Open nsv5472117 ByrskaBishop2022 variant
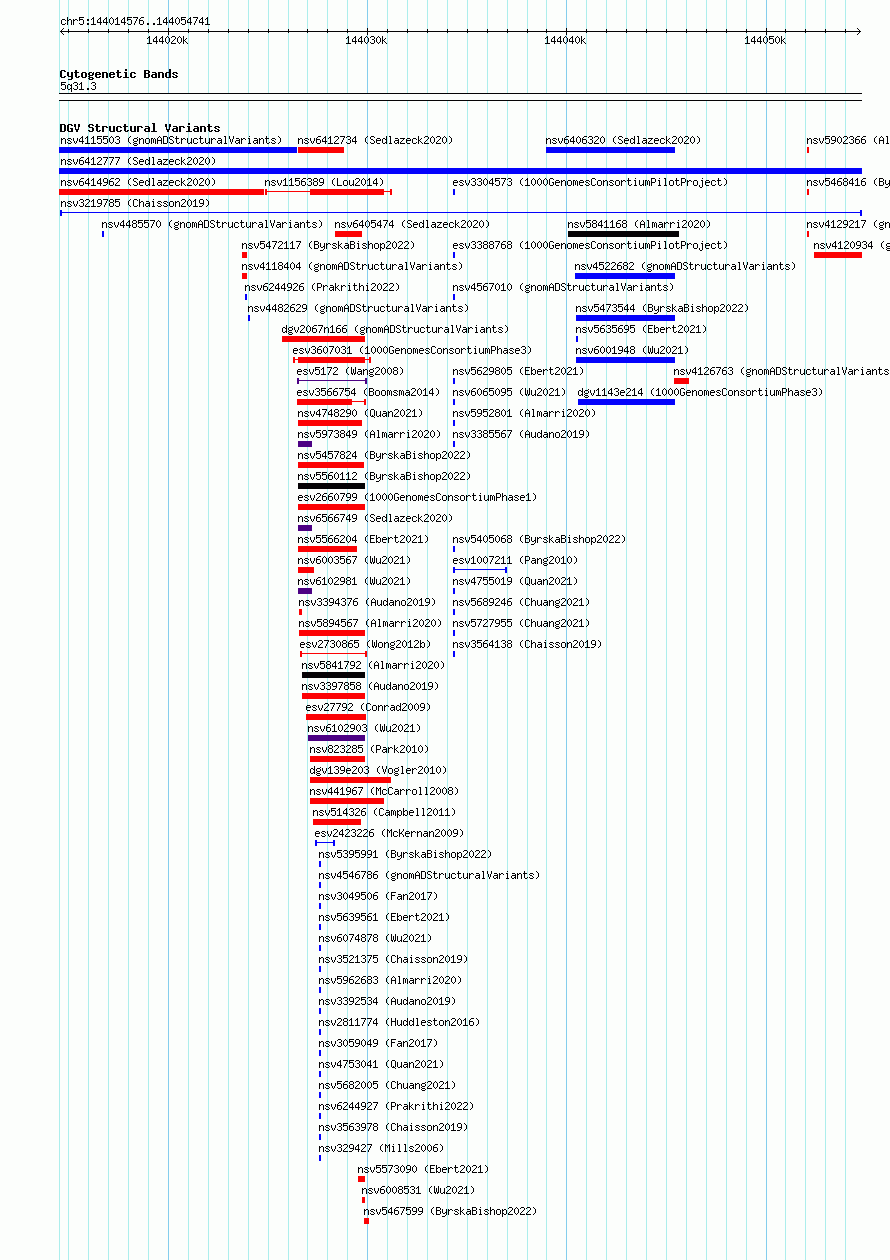The width and height of the screenshot is (890, 1260). point(328,245)
